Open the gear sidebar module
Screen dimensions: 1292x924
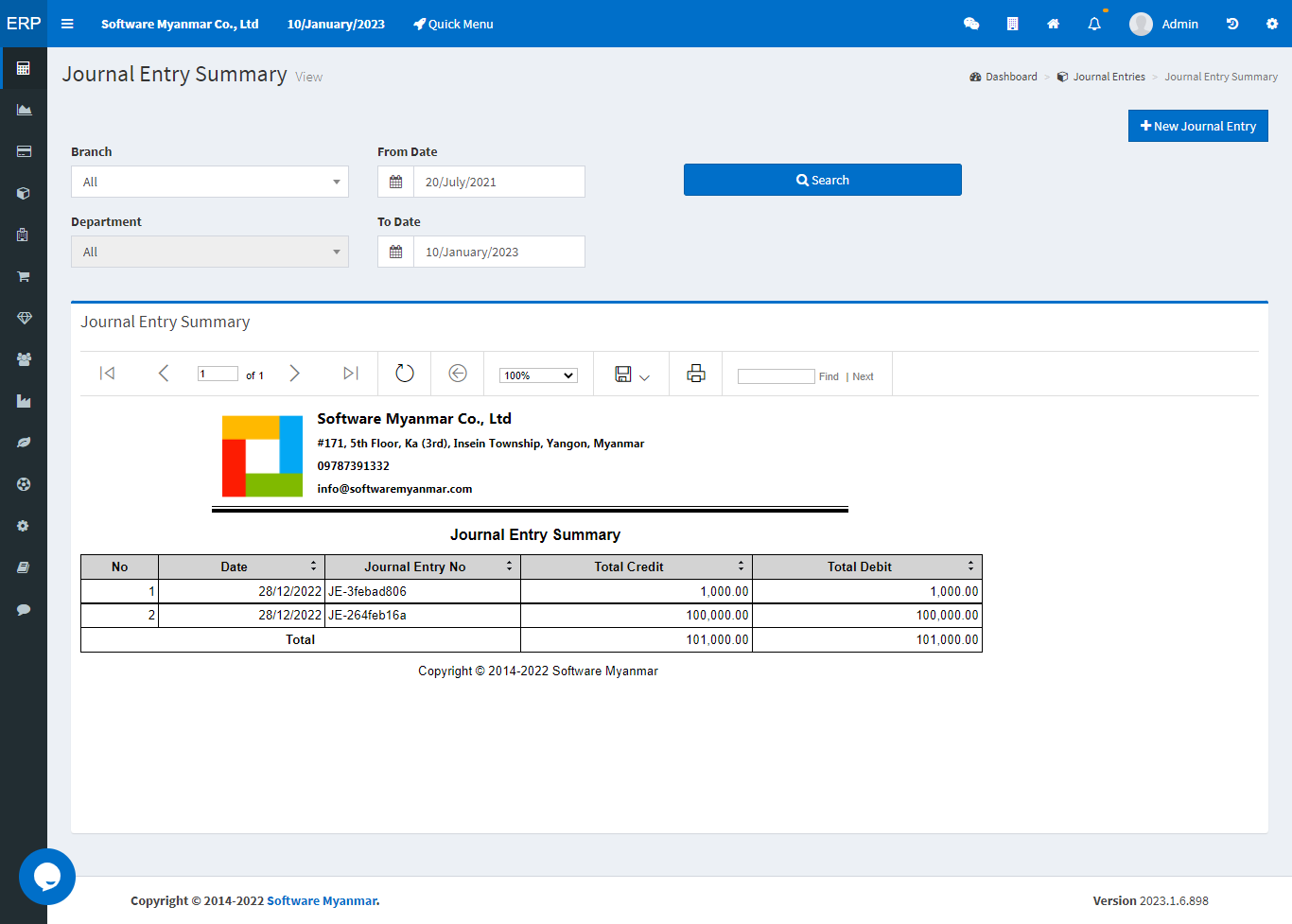tap(24, 526)
